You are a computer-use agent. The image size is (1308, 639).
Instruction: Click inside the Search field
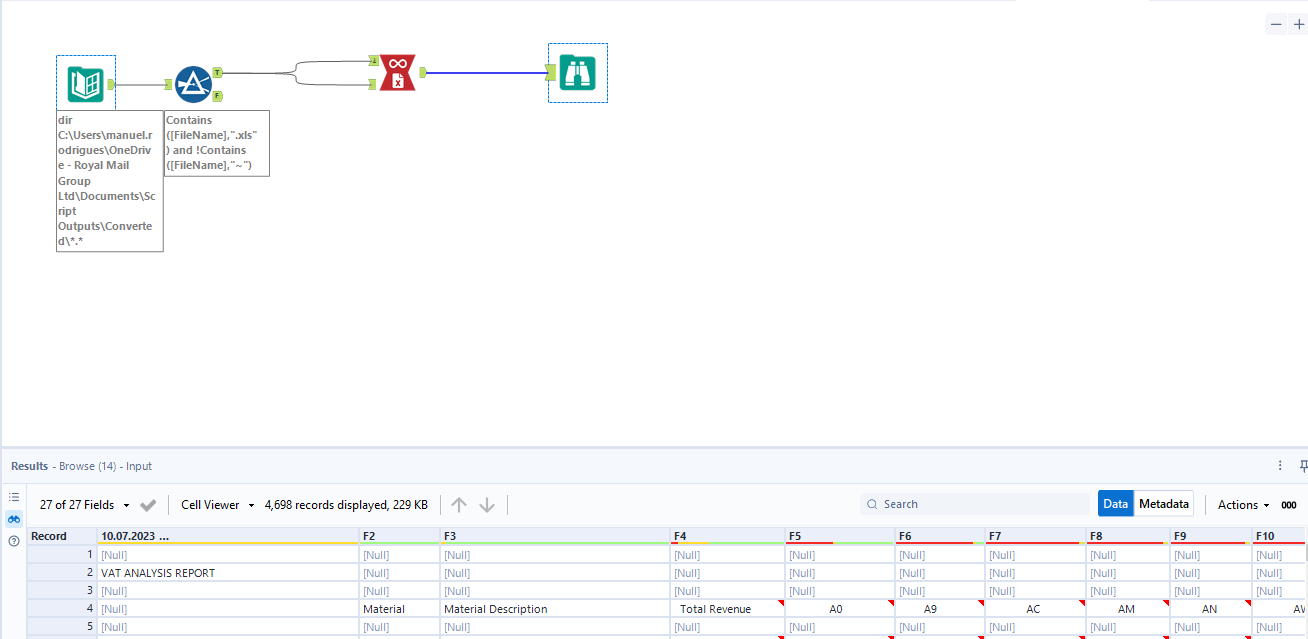975,503
